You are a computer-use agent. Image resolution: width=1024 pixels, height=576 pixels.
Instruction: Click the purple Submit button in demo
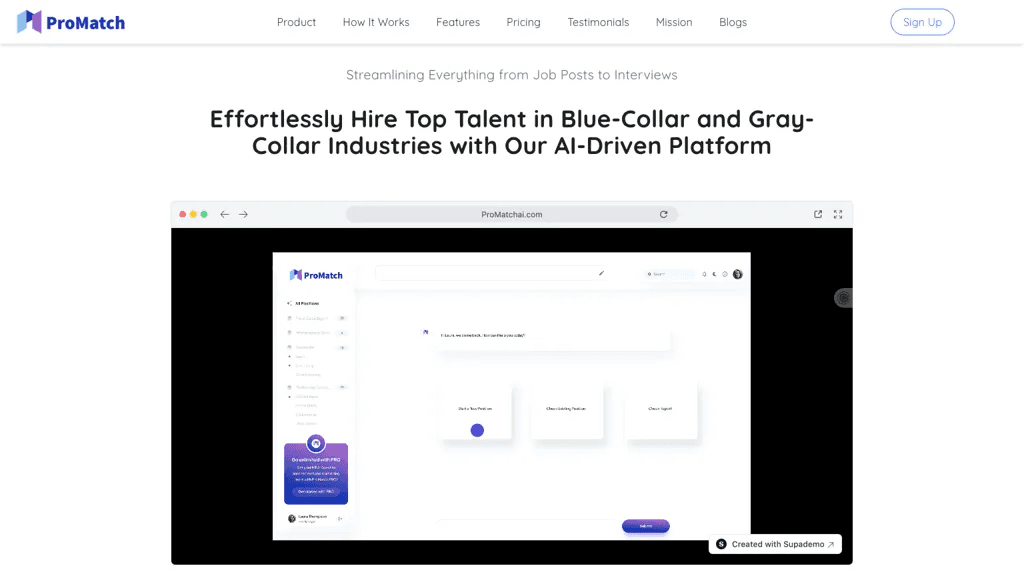pos(645,526)
